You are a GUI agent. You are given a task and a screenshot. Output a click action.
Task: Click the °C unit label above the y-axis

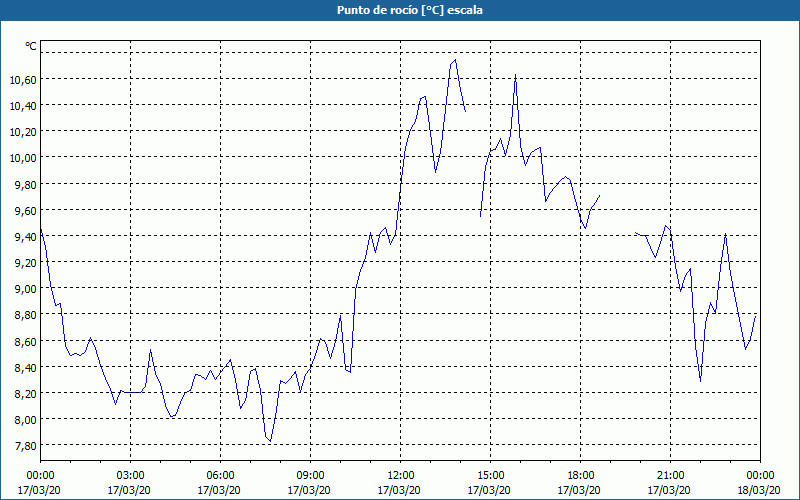pos(31,46)
